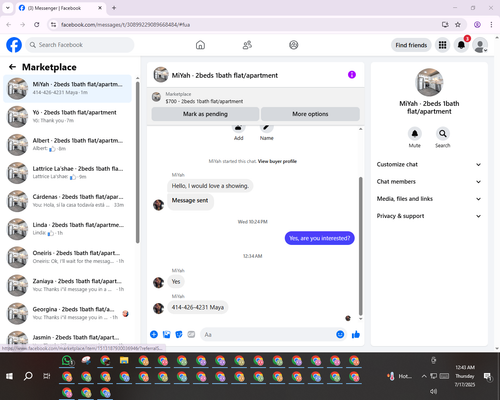This screenshot has height=400, width=500.
Task: Select the Messenger | Facebook tab
Action: [60, 8]
